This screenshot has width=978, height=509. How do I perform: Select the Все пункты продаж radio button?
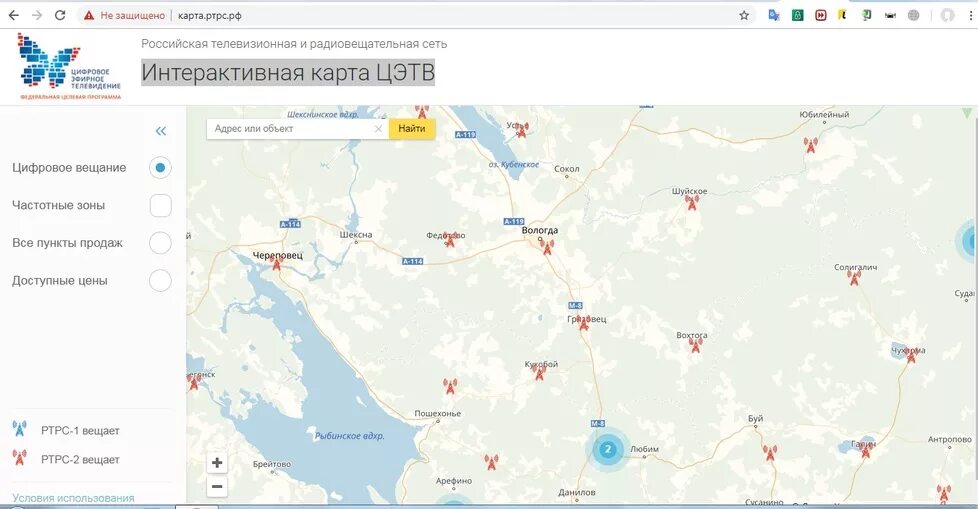click(160, 243)
